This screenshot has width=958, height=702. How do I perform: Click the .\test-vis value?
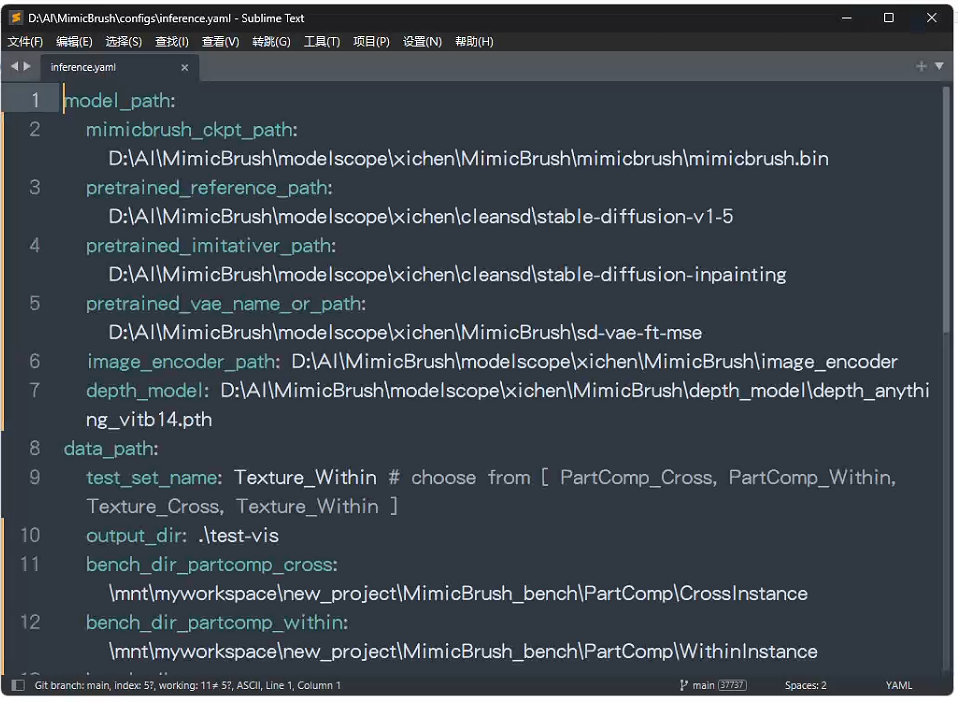(x=239, y=536)
